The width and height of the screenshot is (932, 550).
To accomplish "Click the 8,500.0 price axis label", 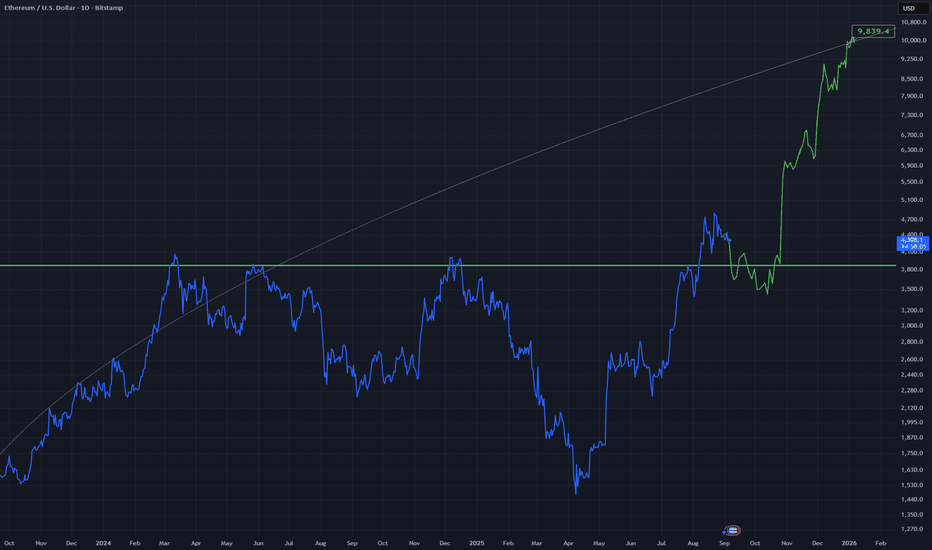I will pos(912,78).
